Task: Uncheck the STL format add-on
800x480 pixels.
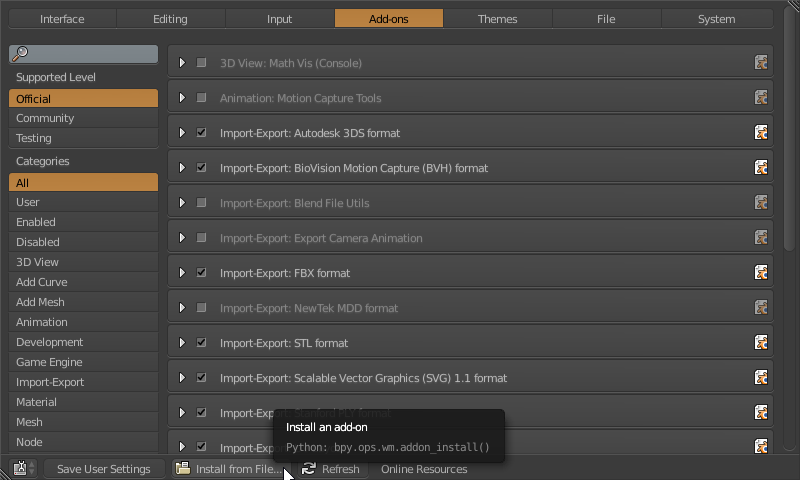Action: coord(202,342)
